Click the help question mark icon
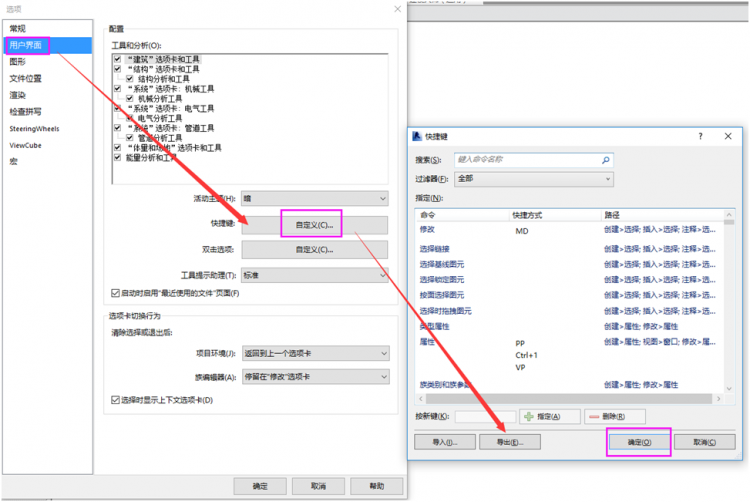Viewport: 750px width, 502px height. pyautogui.click(x=701, y=136)
